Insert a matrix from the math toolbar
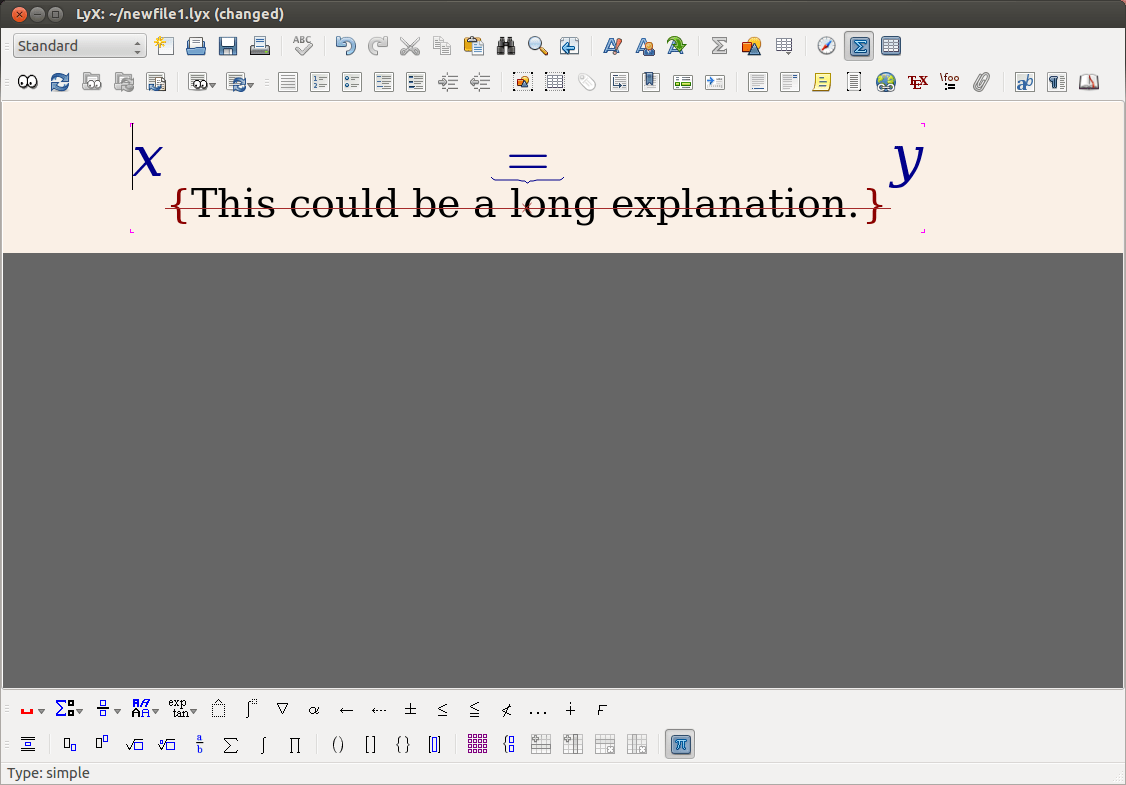 tap(477, 744)
